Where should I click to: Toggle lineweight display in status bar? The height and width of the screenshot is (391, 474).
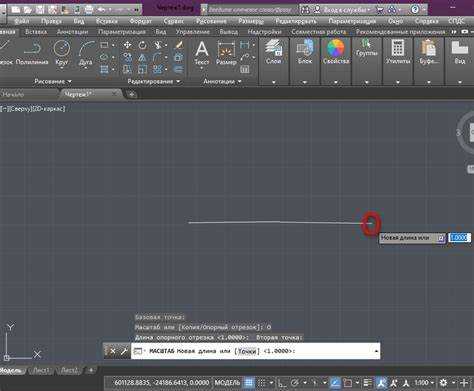[x=367, y=382]
